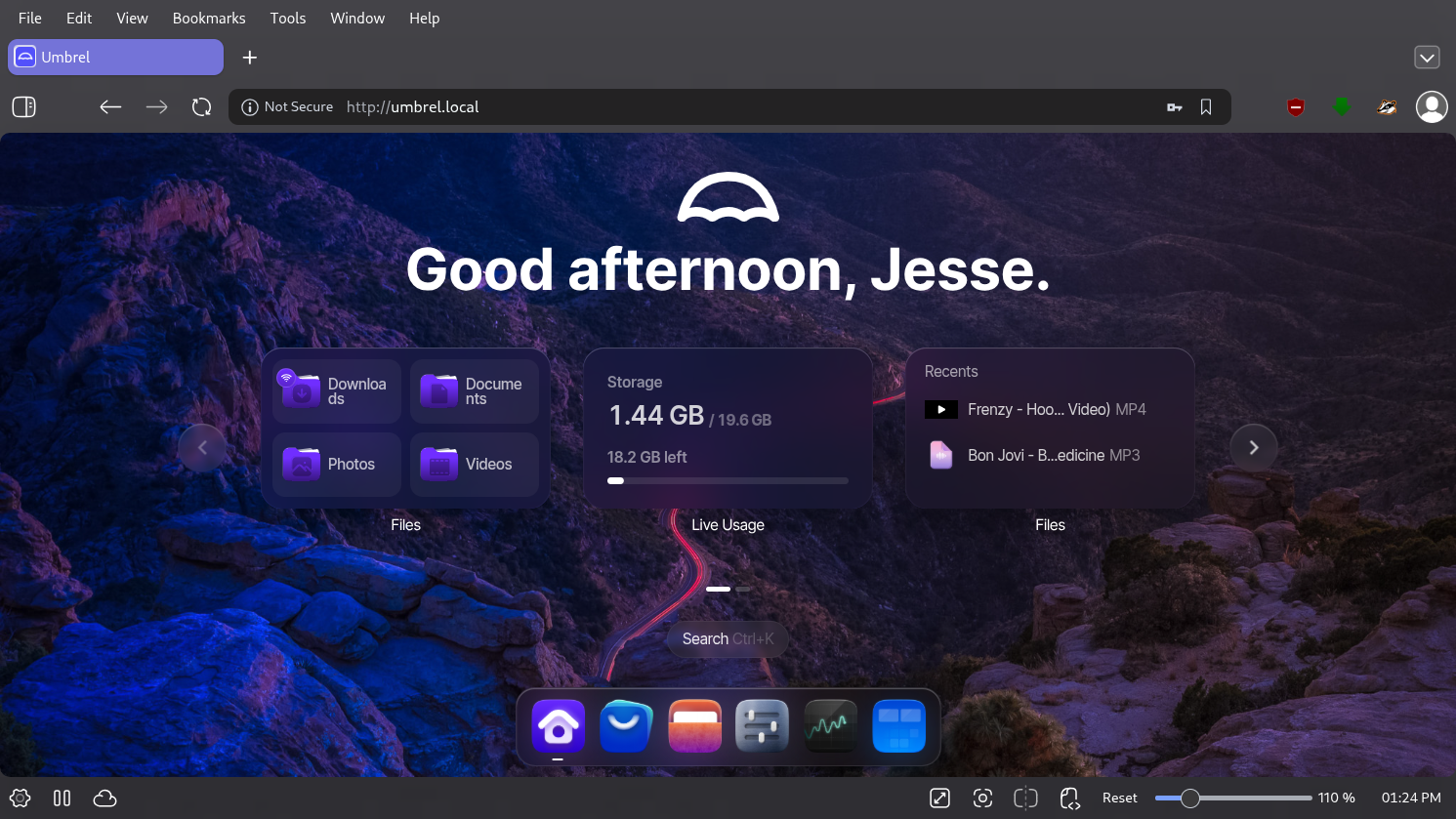This screenshot has width=1456, height=819.
Task: Expand the tab list dropdown arrow
Action: (1427, 58)
